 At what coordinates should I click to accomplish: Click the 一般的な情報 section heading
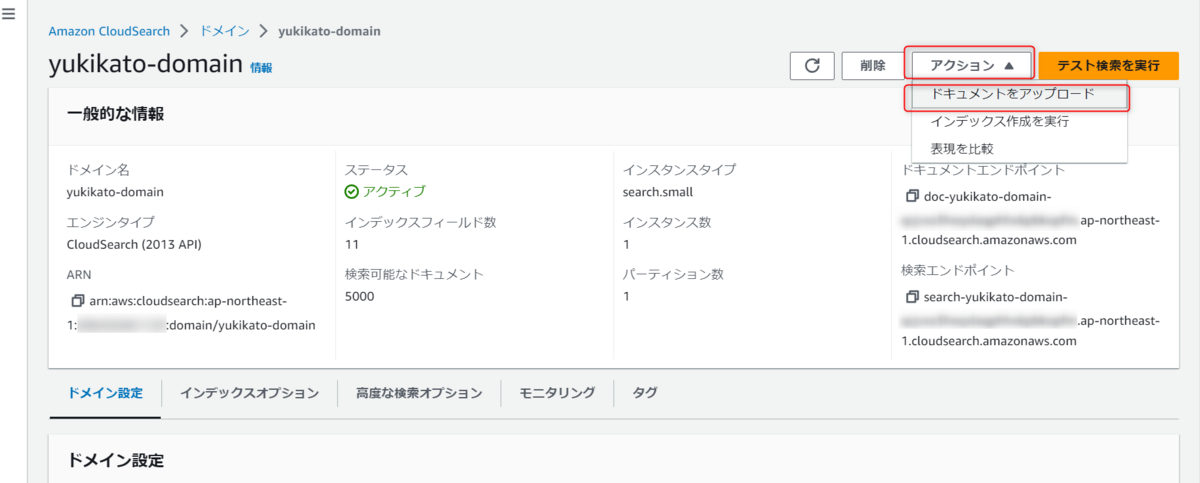pos(115,114)
